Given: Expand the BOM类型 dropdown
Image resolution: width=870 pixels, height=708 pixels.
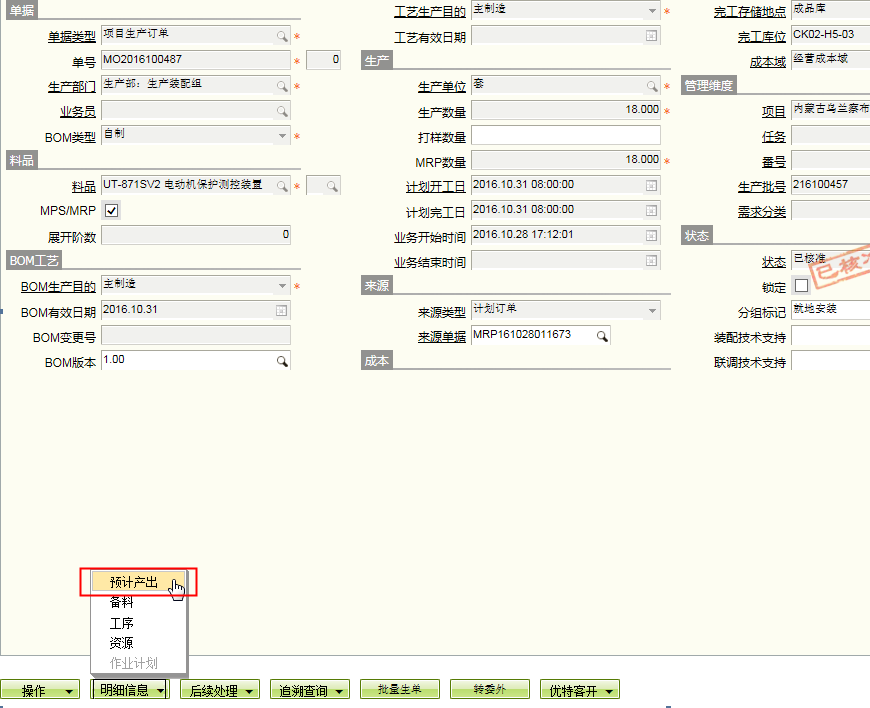Looking at the screenshot, I should 282,135.
